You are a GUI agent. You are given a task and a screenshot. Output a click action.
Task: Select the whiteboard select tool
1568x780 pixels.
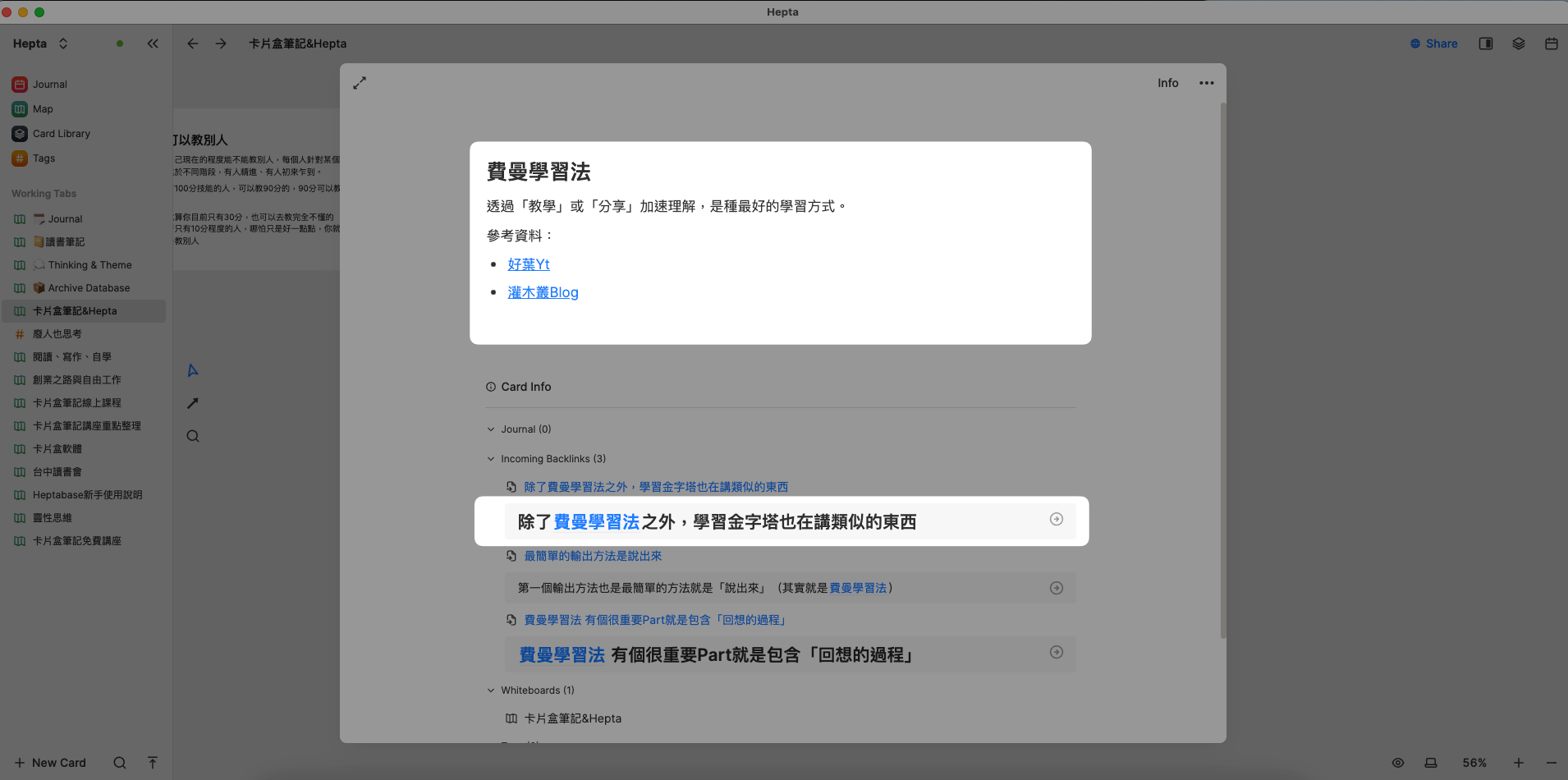(x=191, y=370)
